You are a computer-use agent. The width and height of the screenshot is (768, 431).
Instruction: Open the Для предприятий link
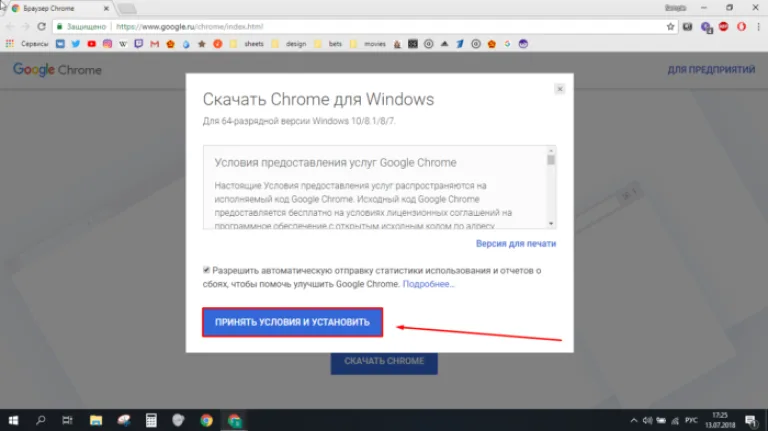click(711, 70)
